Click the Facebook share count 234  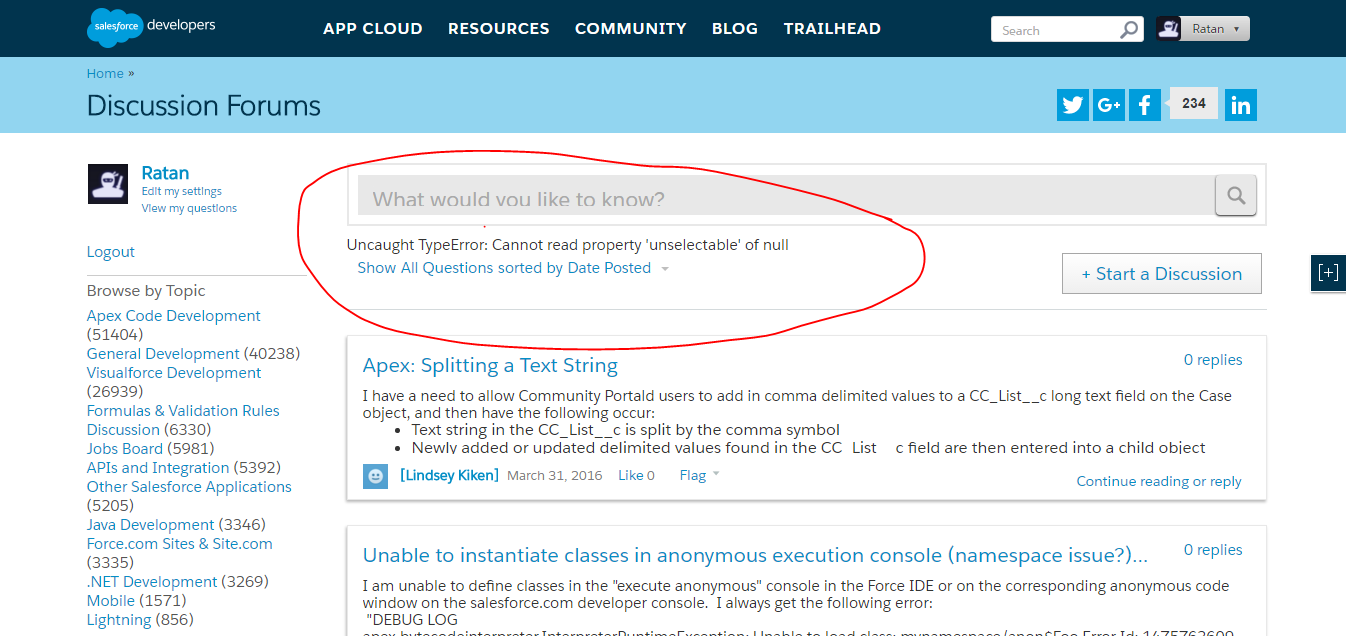click(x=1194, y=104)
